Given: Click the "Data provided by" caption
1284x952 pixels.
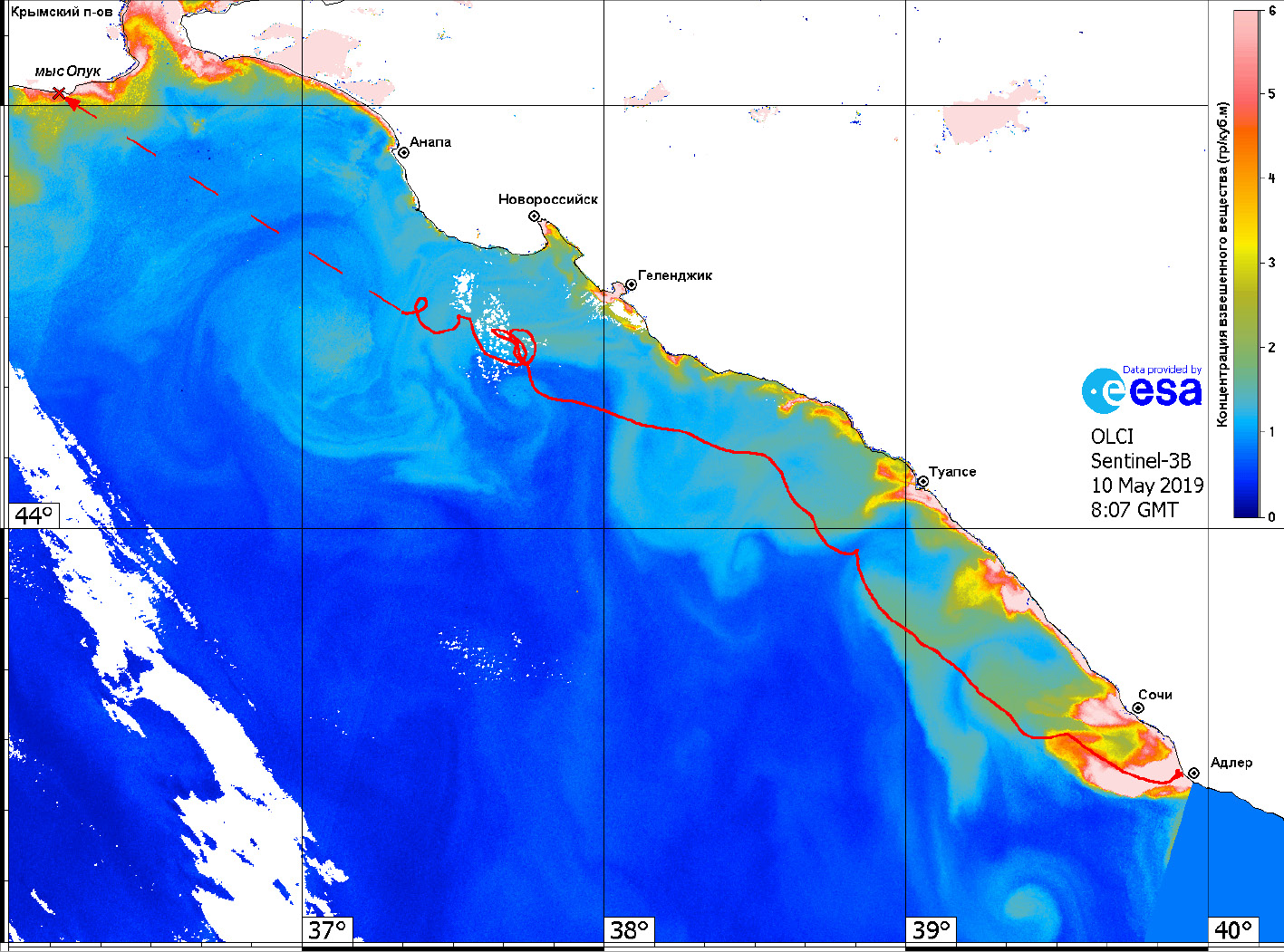Looking at the screenshot, I should pyautogui.click(x=1162, y=370).
